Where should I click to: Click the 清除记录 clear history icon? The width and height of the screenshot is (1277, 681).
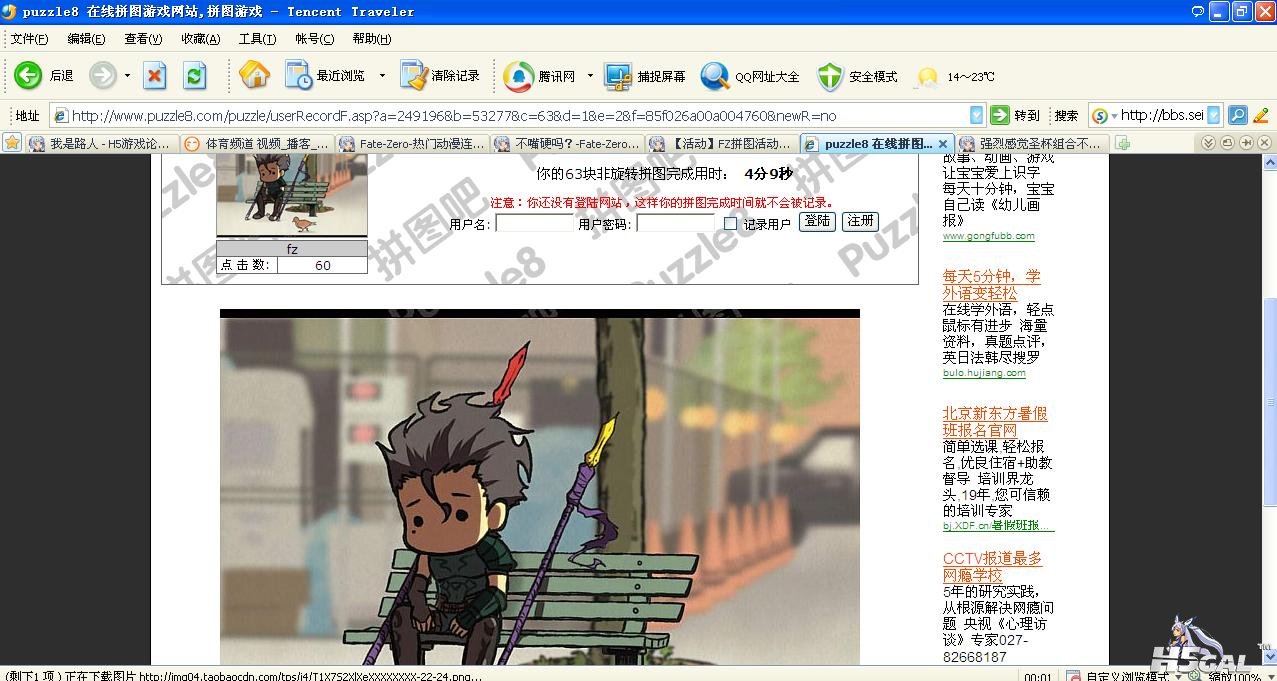pyautogui.click(x=413, y=75)
